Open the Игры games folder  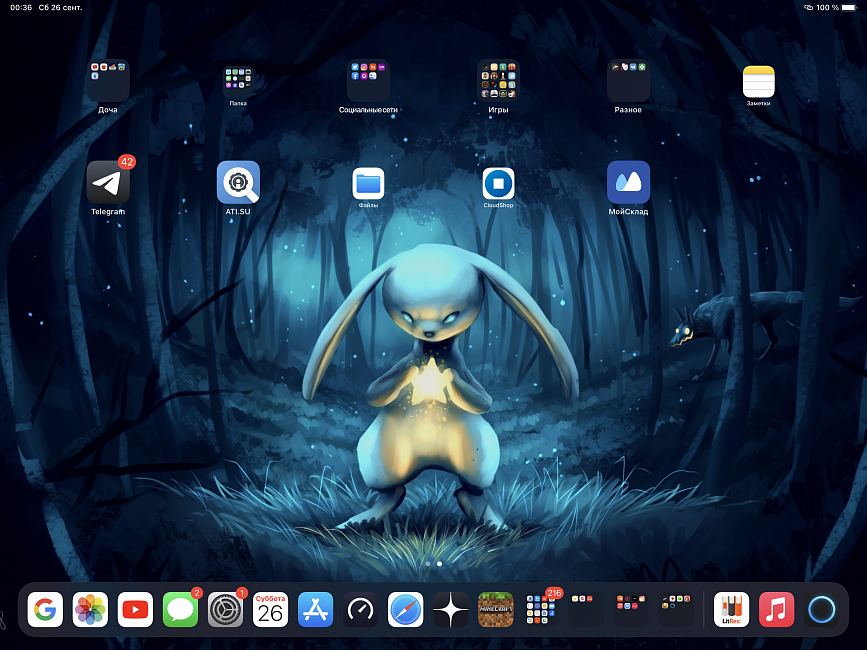click(x=498, y=81)
